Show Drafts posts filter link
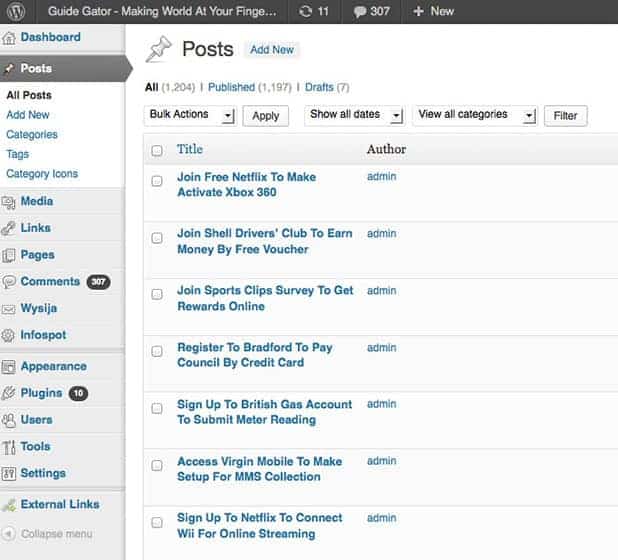The height and width of the screenshot is (560, 618). coord(319,87)
